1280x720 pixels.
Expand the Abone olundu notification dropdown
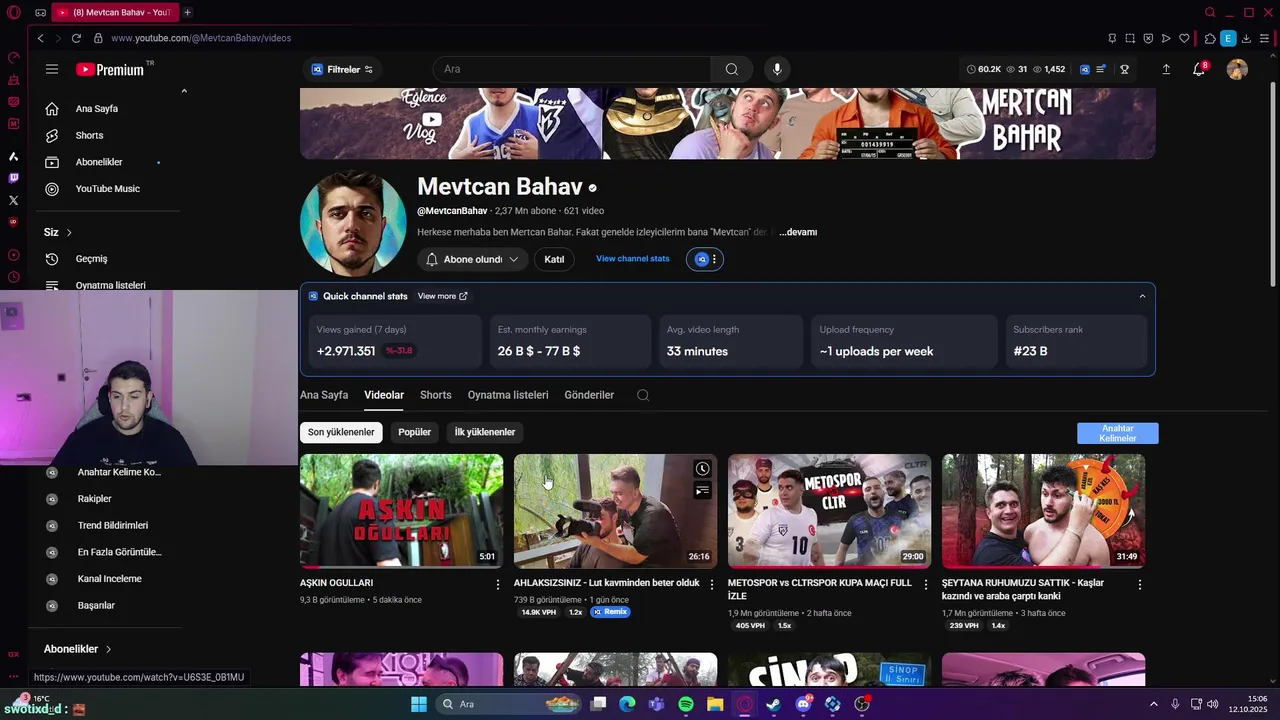[x=473, y=259]
